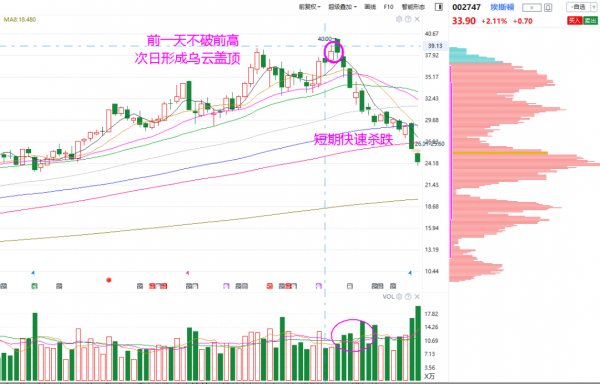600x384 pixels.
Task: Click the stock code 002747
Action: pos(466,7)
